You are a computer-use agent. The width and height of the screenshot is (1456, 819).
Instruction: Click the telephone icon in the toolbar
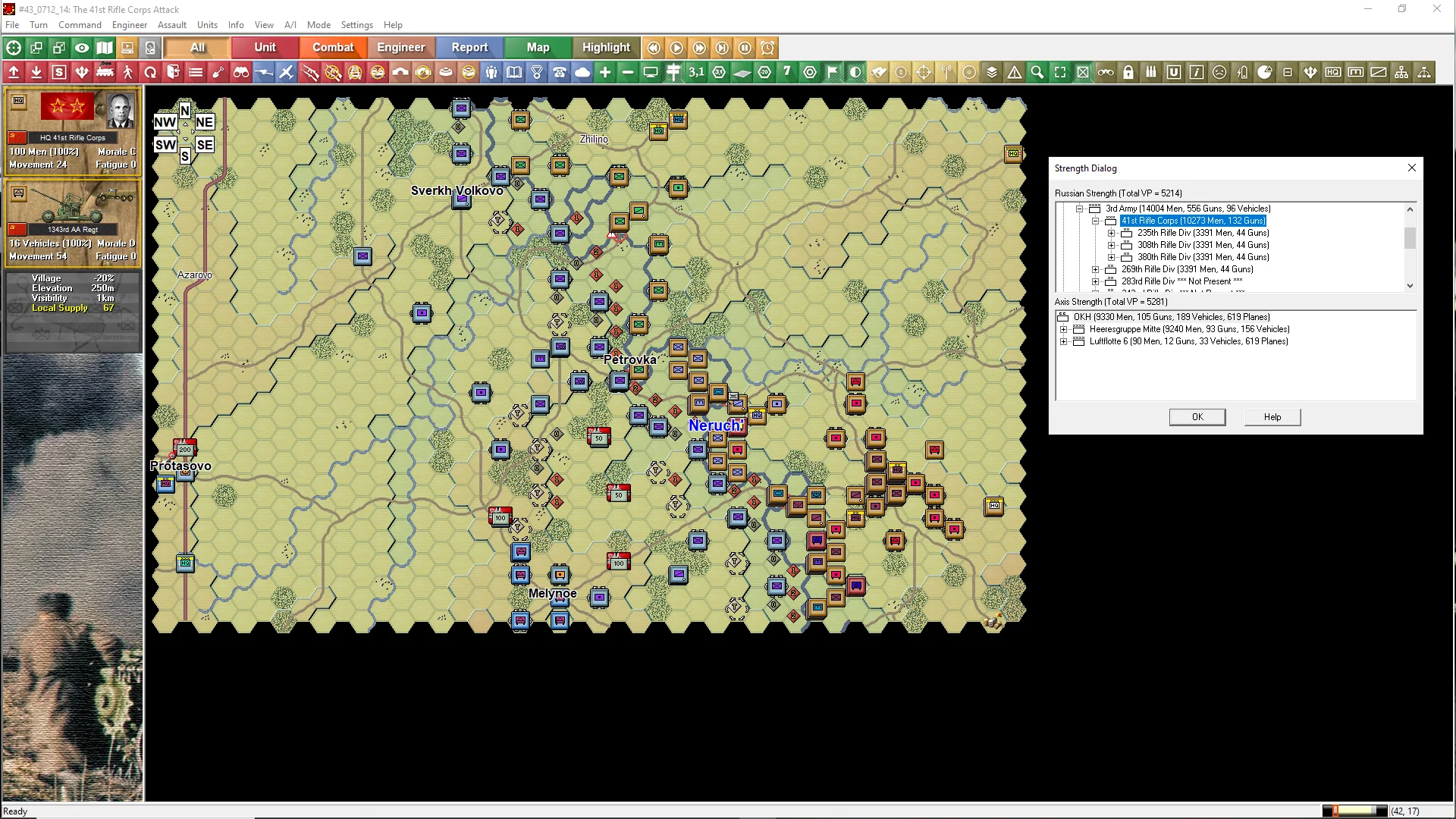pyautogui.click(x=560, y=72)
